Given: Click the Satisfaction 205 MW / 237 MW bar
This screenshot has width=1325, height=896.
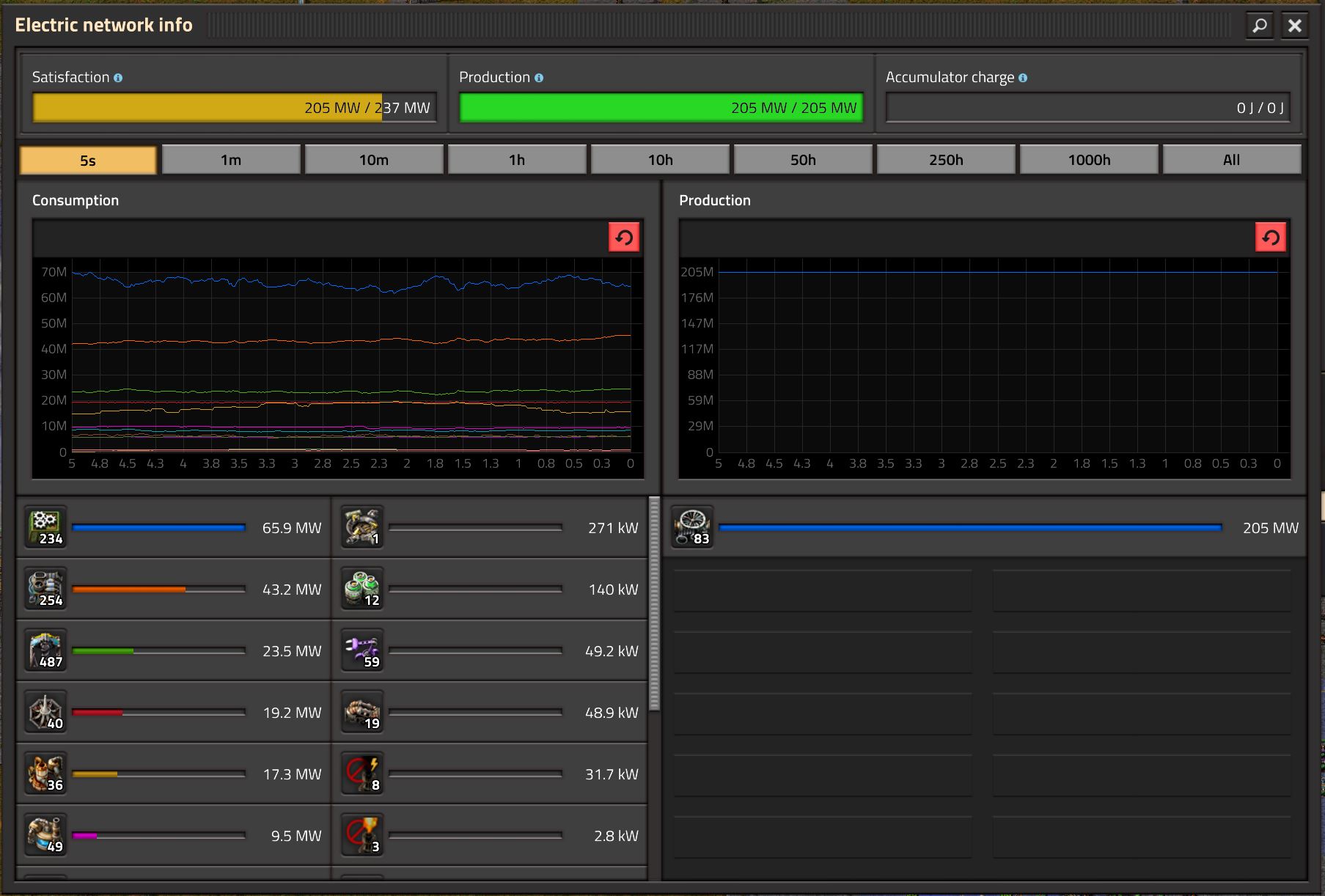Looking at the screenshot, I should pos(235,108).
